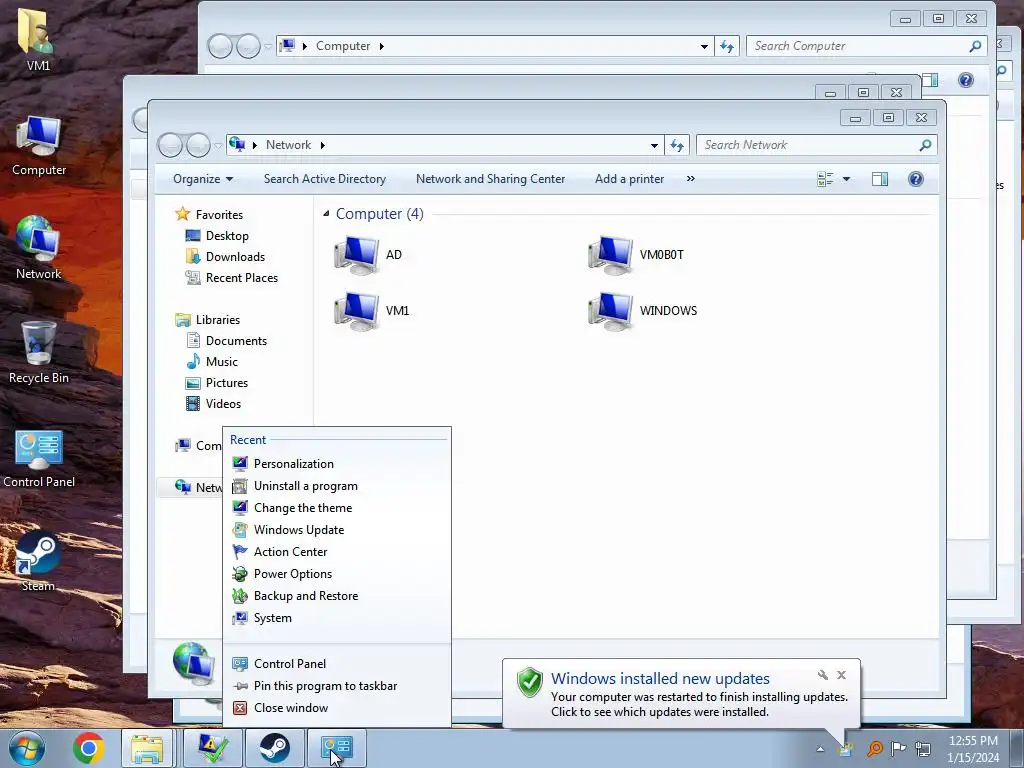Select the Steam desktop shortcut
The image size is (1024, 768).
coord(38,563)
